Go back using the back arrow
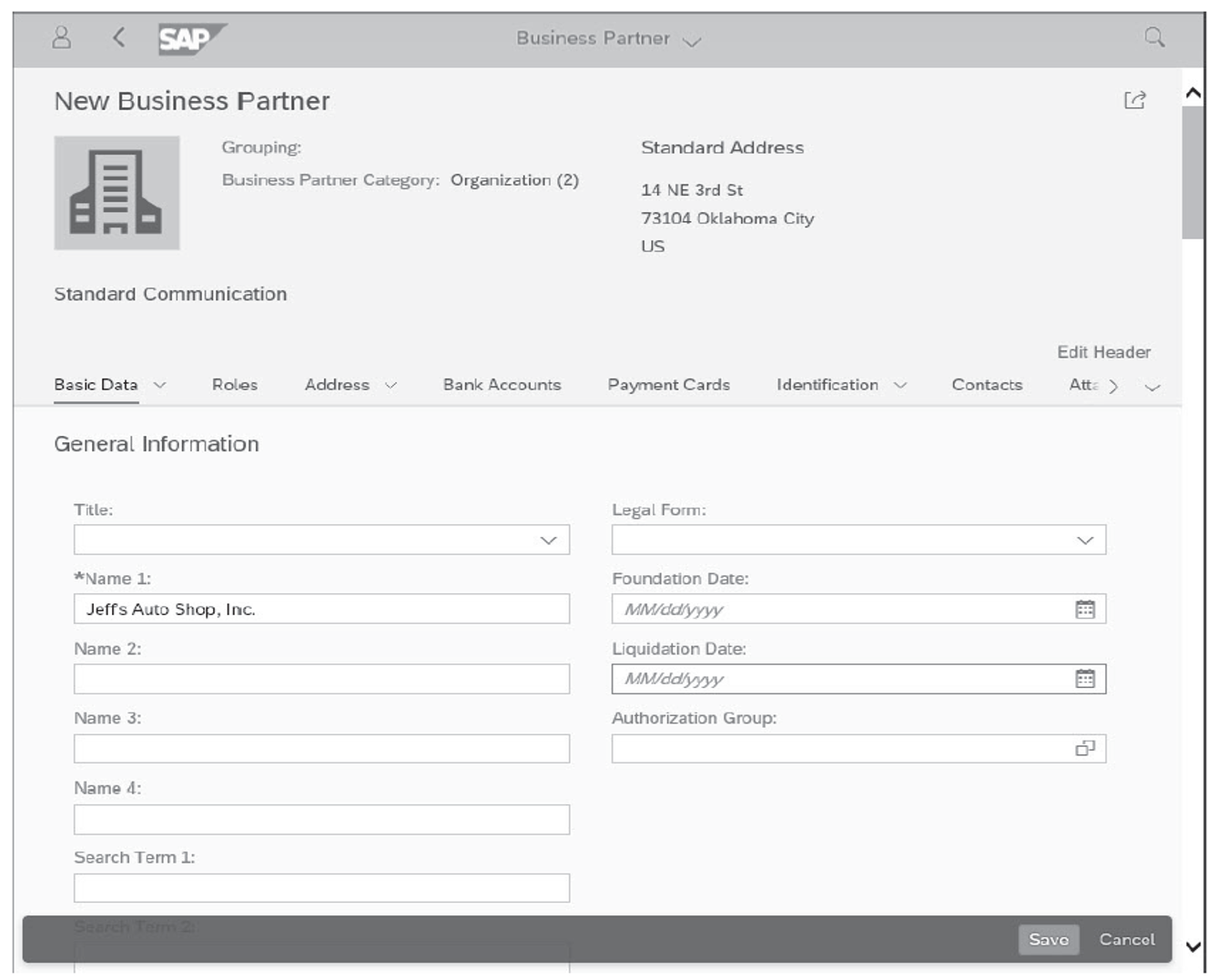The image size is (1218, 980). click(118, 37)
